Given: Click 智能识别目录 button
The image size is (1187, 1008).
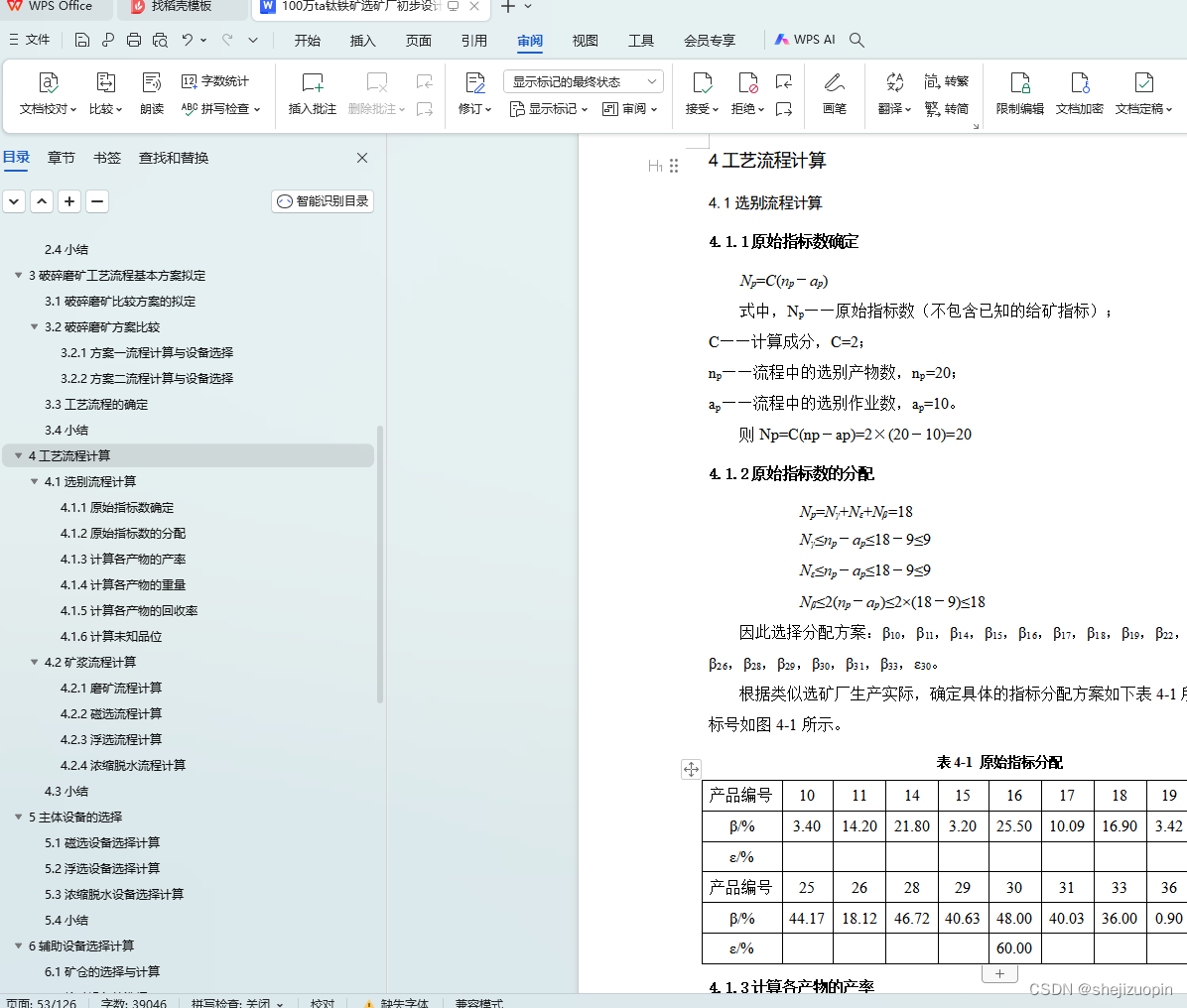Looking at the screenshot, I should click(323, 201).
